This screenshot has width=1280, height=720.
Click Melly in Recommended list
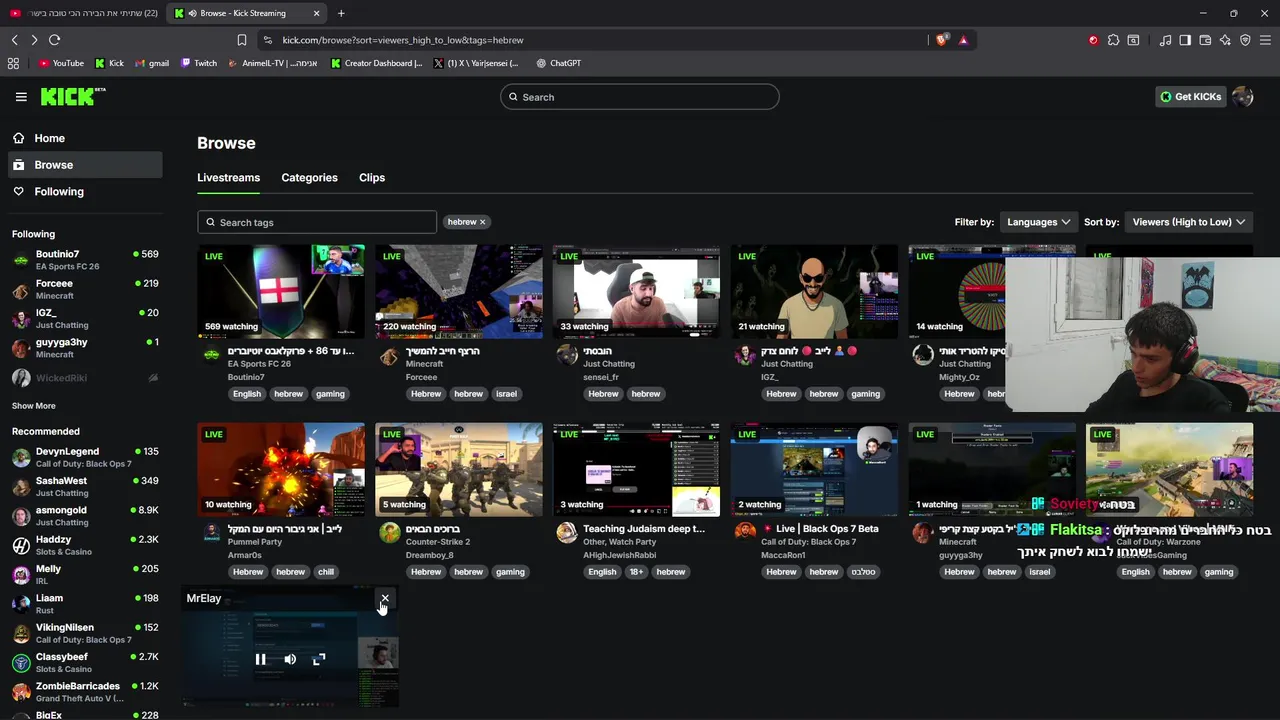click(x=85, y=575)
